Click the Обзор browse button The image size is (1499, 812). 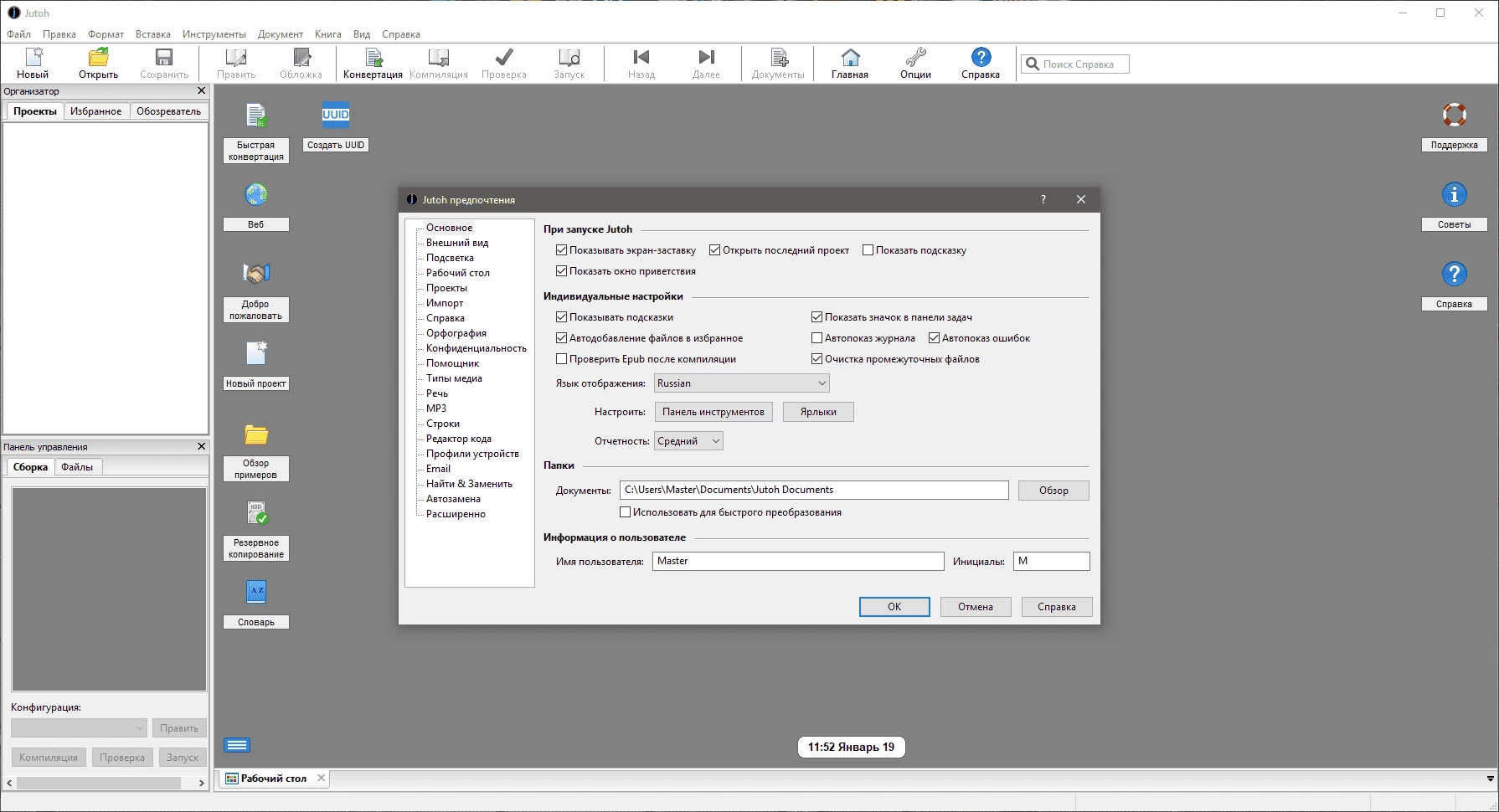pyautogui.click(x=1053, y=491)
